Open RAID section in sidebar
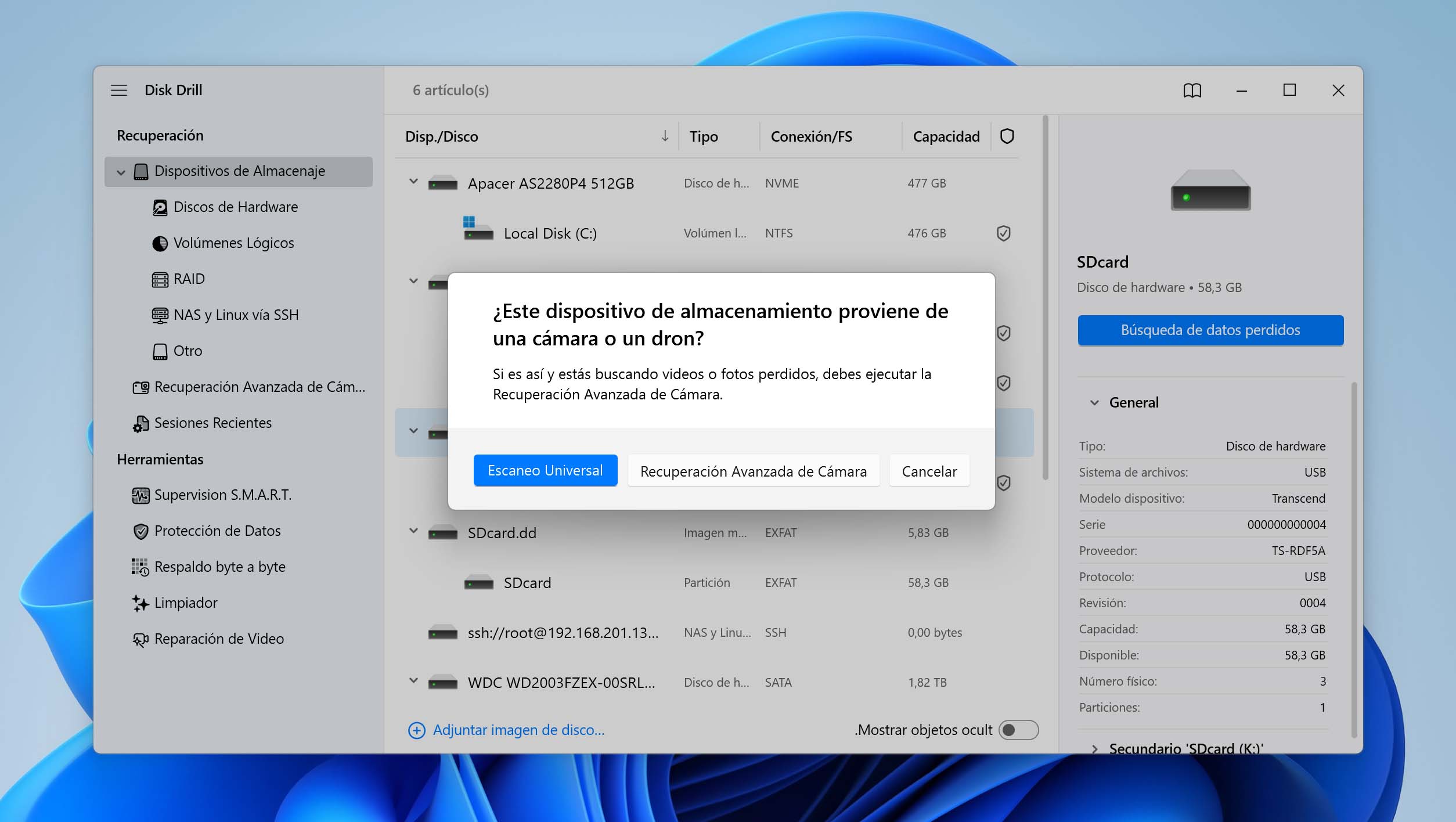This screenshot has height=822, width=1456. (189, 279)
